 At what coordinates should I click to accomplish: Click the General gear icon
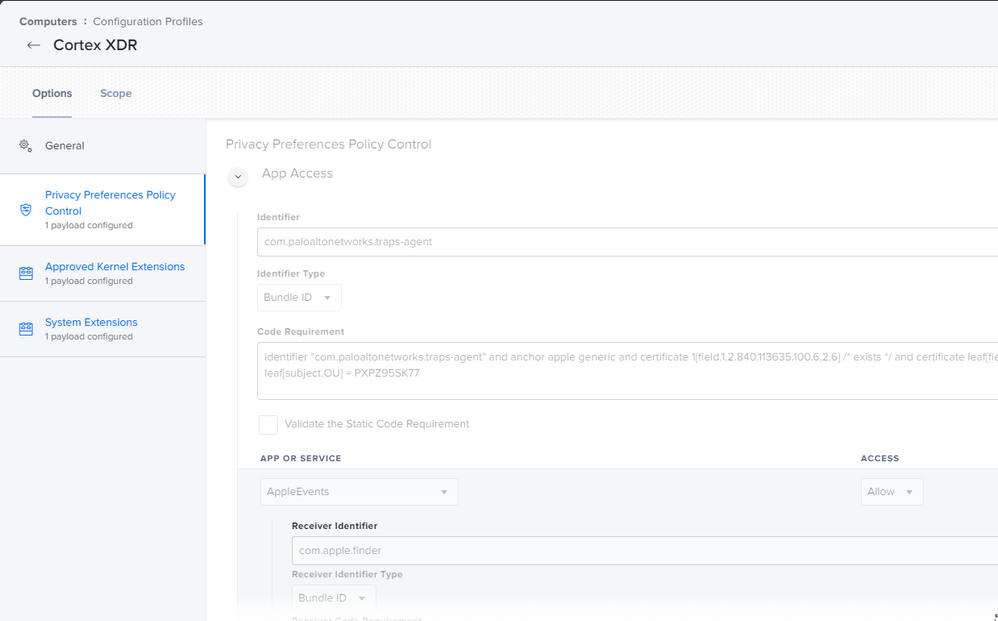click(x=25, y=146)
